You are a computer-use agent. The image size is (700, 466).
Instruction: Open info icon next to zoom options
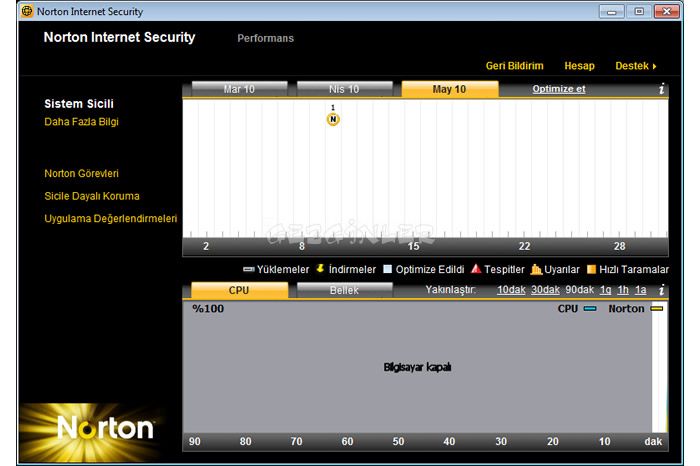point(662,290)
